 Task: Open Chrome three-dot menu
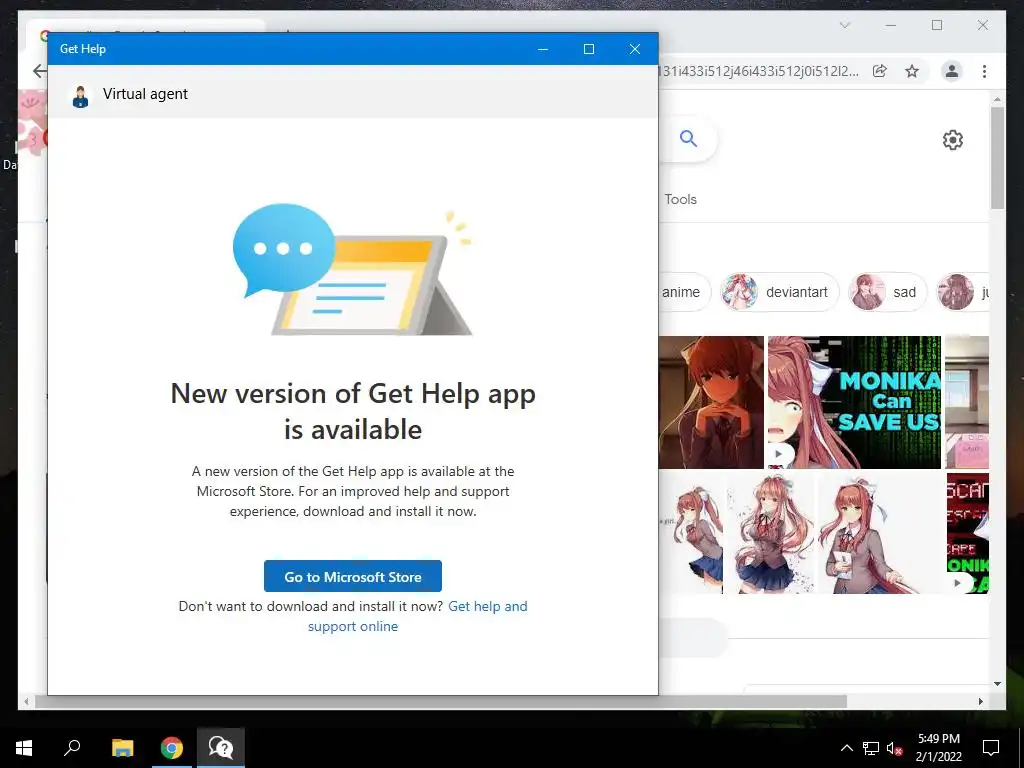[x=984, y=71]
